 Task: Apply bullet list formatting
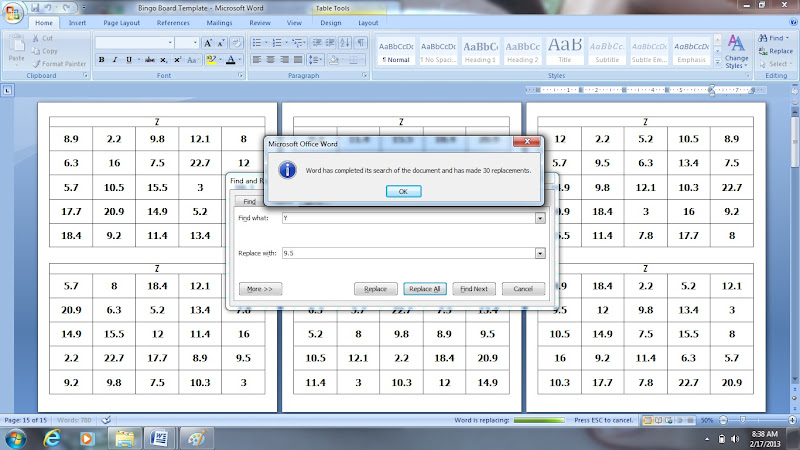pyautogui.click(x=259, y=43)
